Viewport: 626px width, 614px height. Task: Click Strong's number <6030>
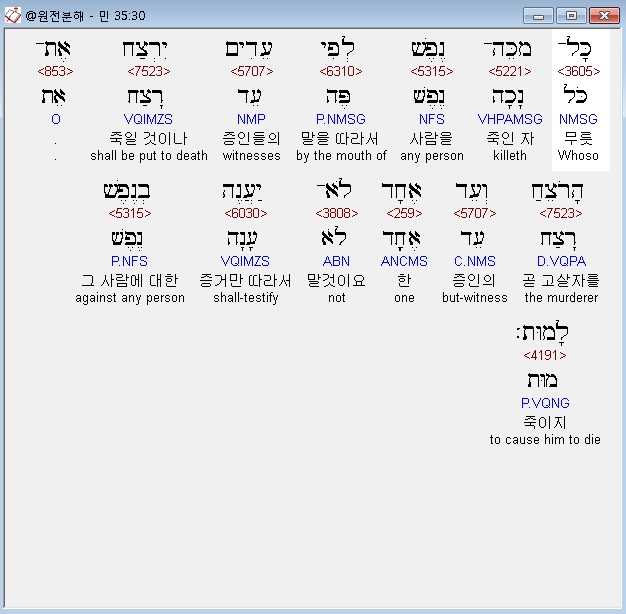(x=246, y=213)
